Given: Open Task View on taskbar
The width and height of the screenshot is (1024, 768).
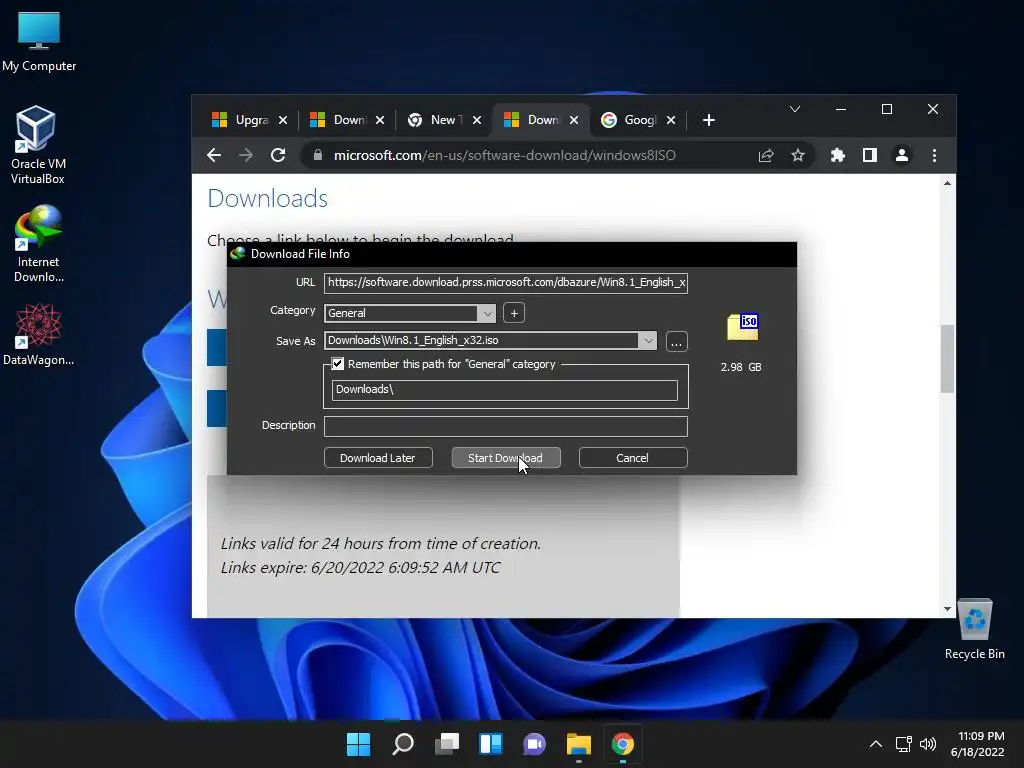Looking at the screenshot, I should [447, 744].
